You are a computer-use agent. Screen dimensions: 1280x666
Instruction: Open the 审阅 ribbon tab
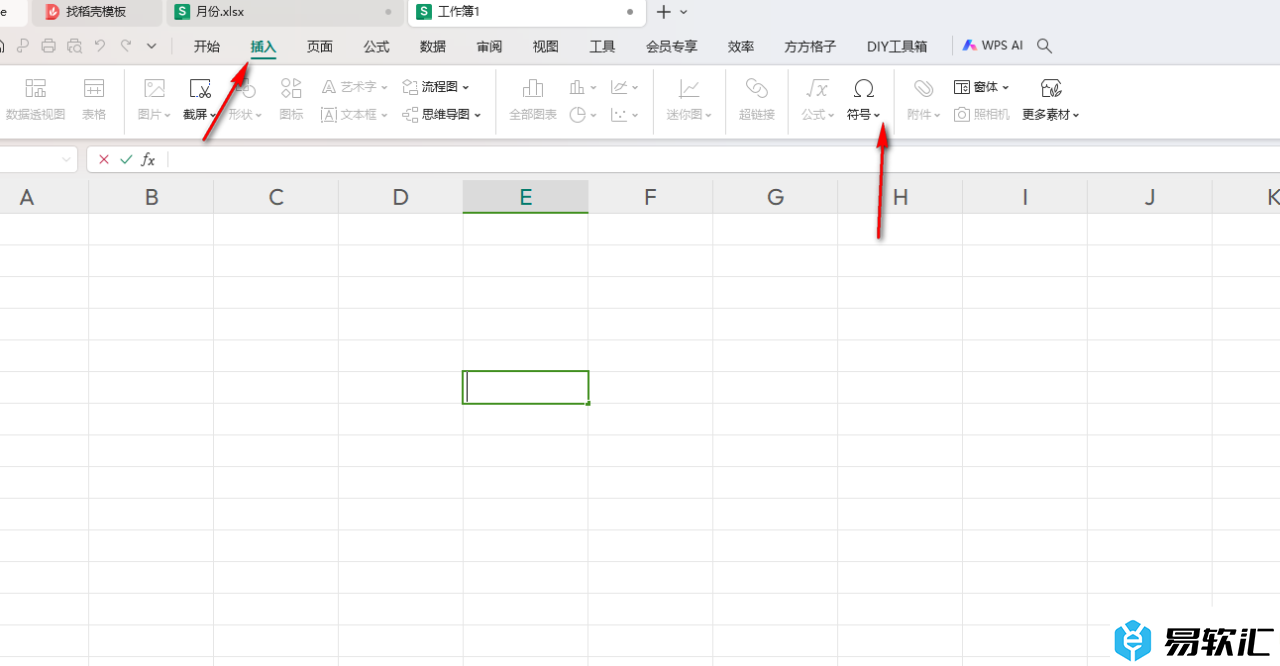click(490, 46)
